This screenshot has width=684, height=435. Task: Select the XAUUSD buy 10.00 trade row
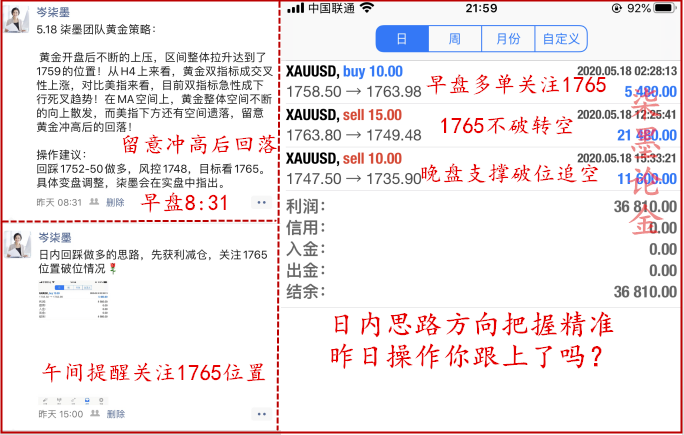click(x=481, y=82)
